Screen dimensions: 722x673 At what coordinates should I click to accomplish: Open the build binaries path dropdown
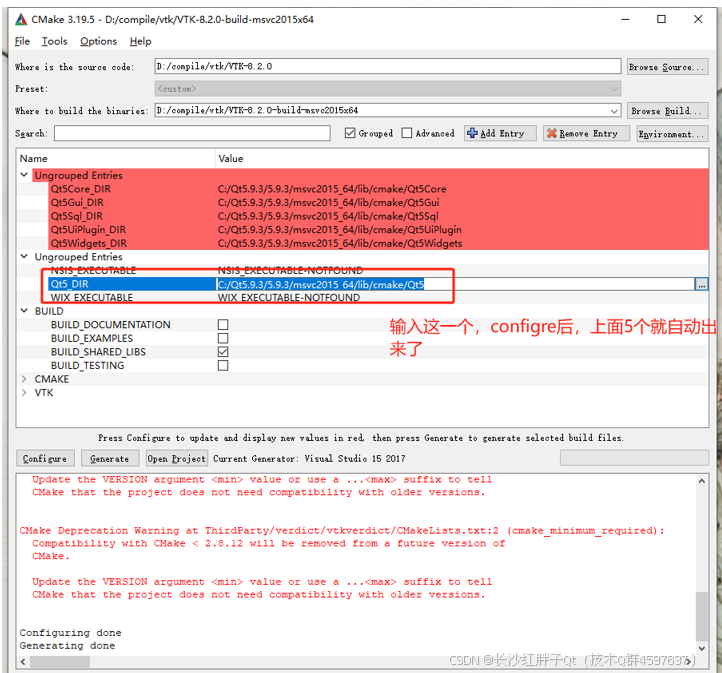click(614, 111)
